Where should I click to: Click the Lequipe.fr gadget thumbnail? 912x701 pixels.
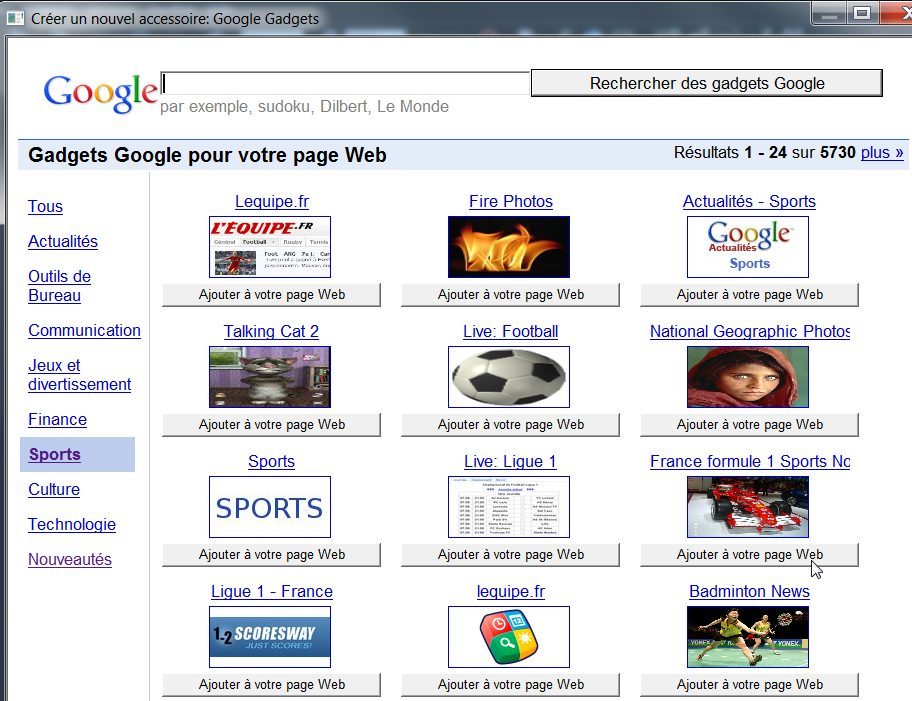(x=270, y=247)
